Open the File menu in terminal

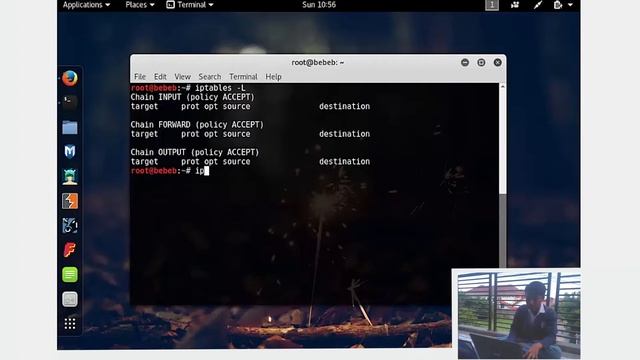click(x=140, y=77)
